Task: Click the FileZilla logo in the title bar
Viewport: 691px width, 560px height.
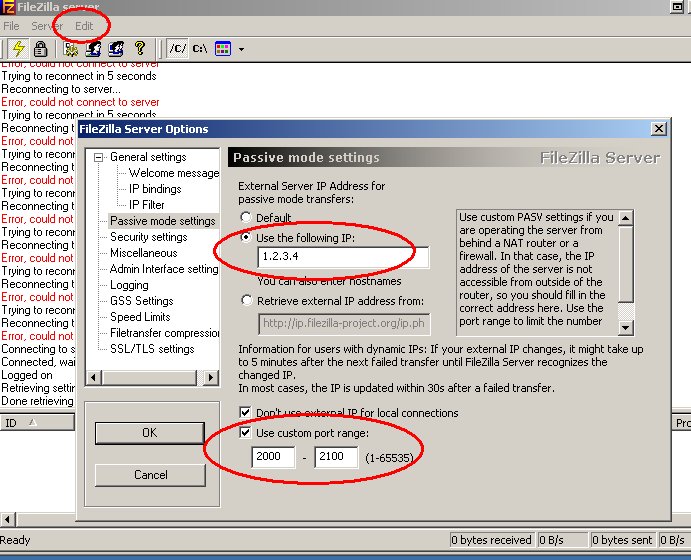Action: [x=7, y=7]
